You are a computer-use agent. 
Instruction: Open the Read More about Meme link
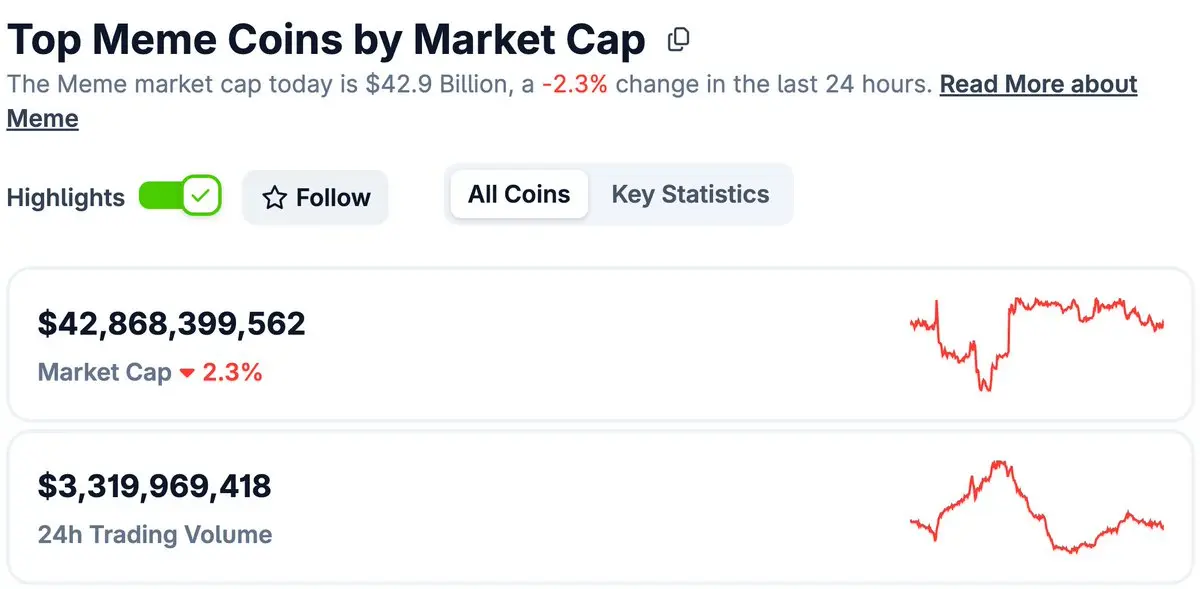coord(1038,84)
